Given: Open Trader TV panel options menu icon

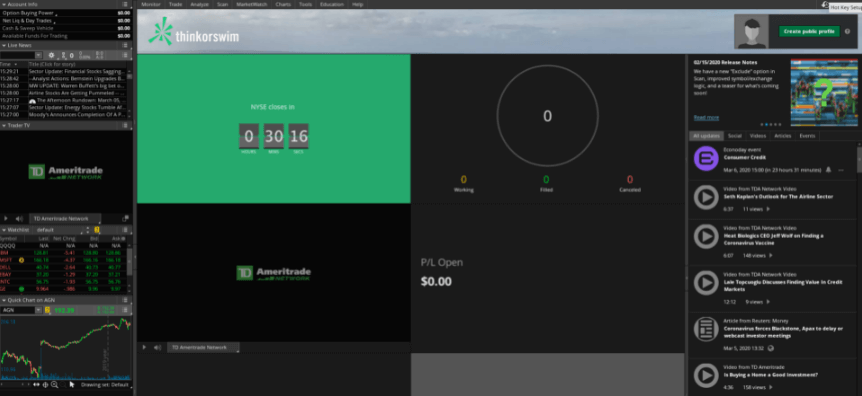Looking at the screenshot, I should (x=125, y=125).
